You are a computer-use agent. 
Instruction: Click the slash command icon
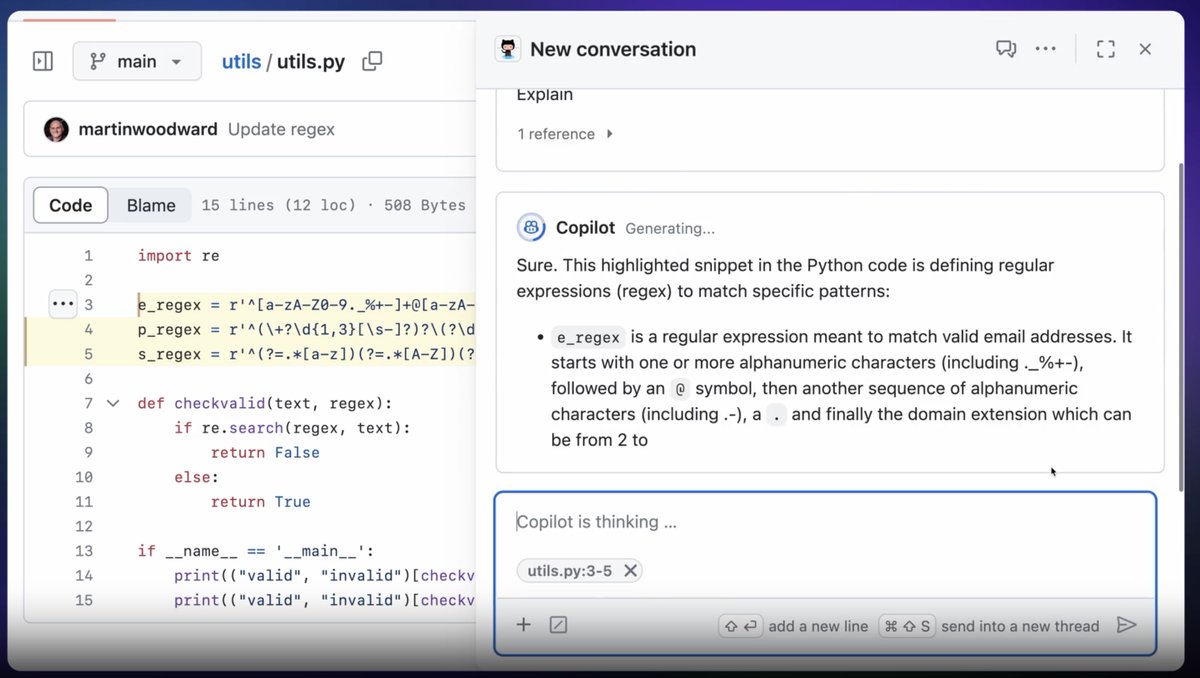559,625
